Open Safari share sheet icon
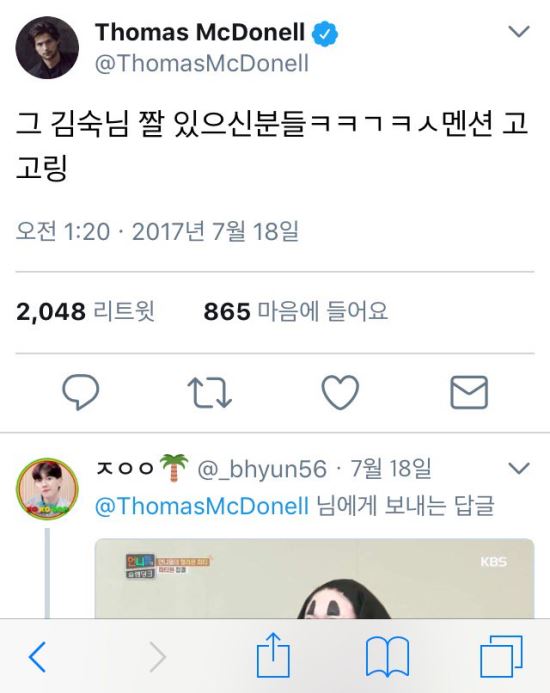Viewport: 550px width, 693px height. [x=273, y=655]
